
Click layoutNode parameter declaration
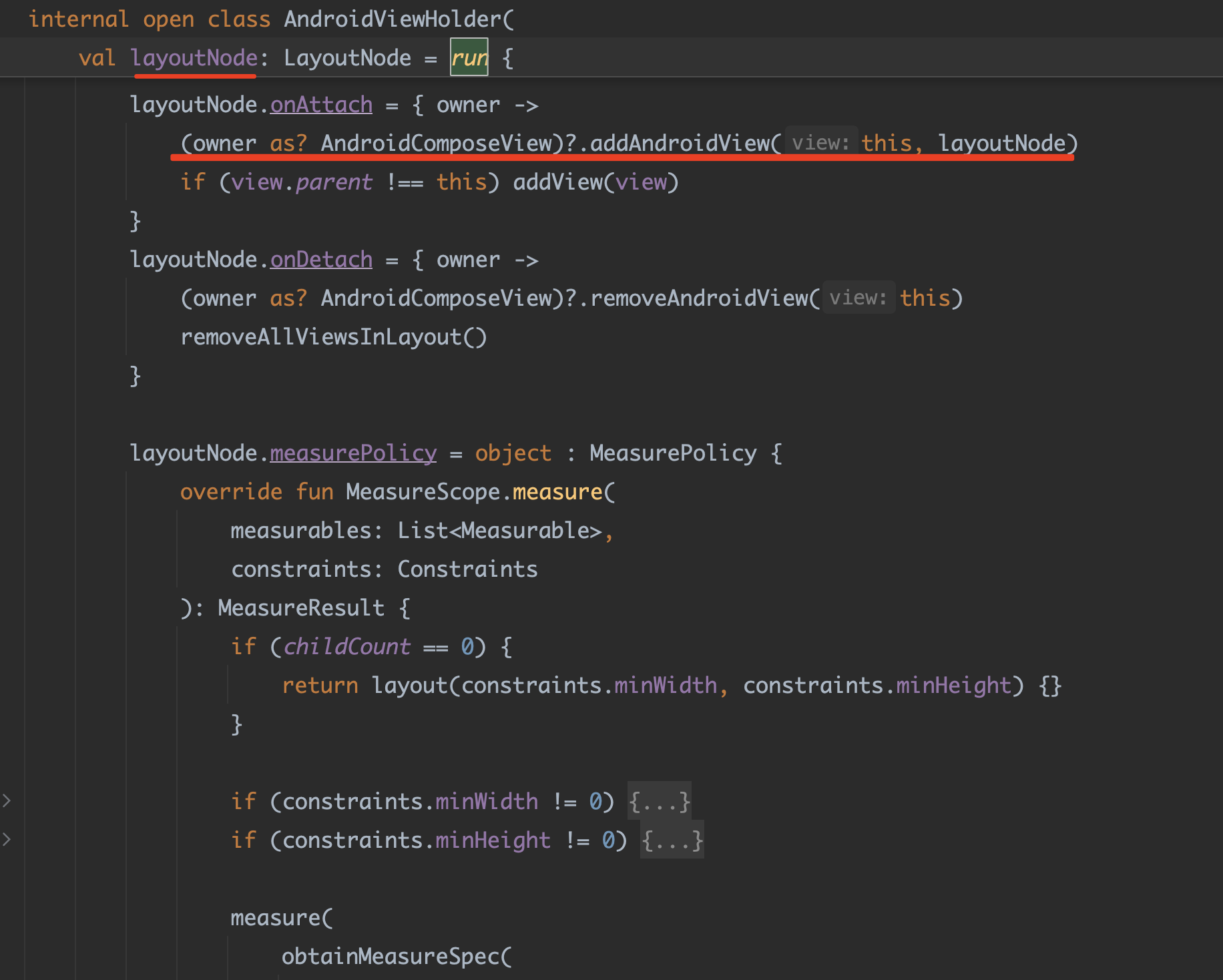tap(194, 57)
